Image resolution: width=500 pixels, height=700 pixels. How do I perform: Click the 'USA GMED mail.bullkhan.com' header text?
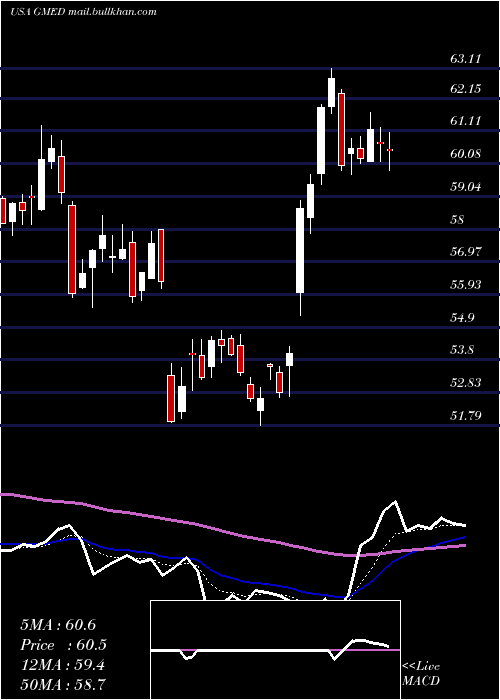tap(83, 12)
